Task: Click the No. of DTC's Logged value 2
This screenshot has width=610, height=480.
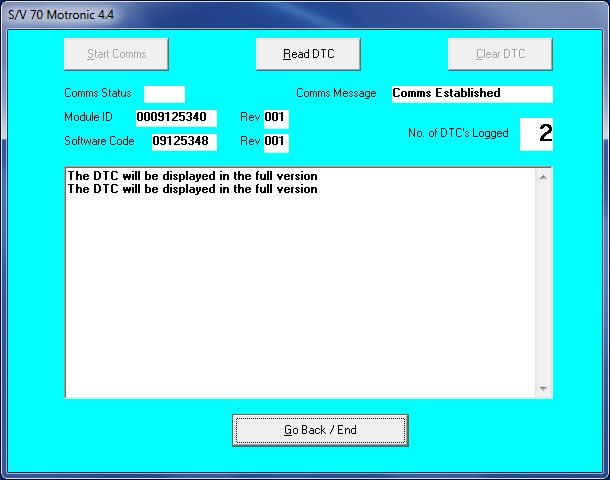Action: point(536,134)
